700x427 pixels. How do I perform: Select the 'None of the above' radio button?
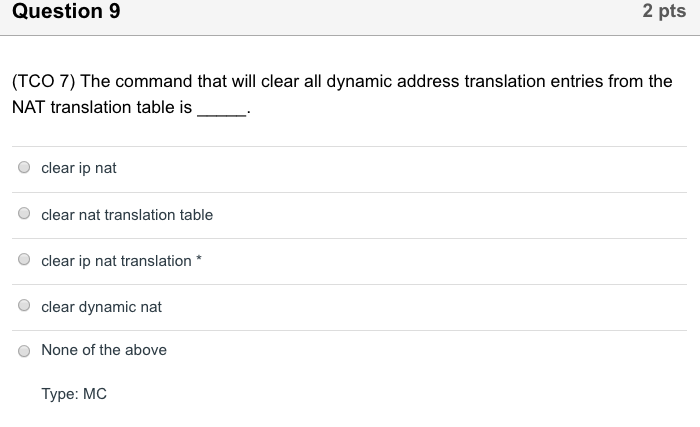[x=24, y=351]
